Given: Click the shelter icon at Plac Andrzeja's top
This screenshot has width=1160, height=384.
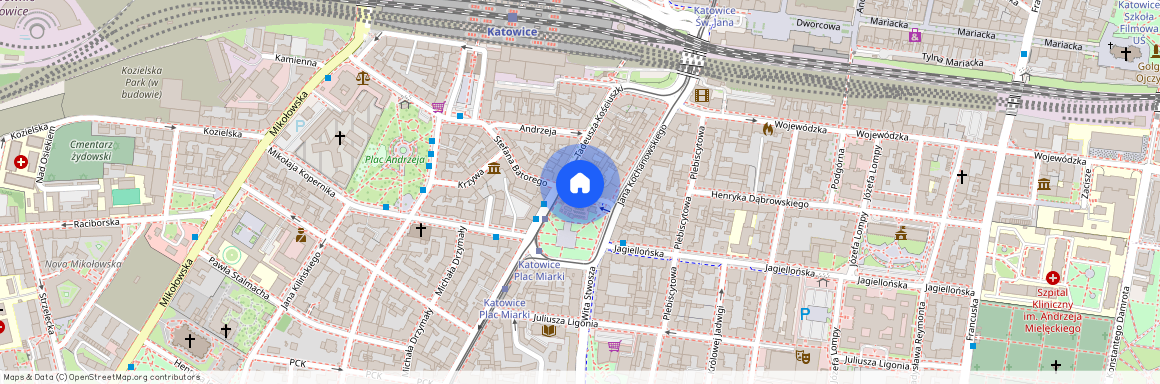Looking at the screenshot, I should (x=404, y=104).
